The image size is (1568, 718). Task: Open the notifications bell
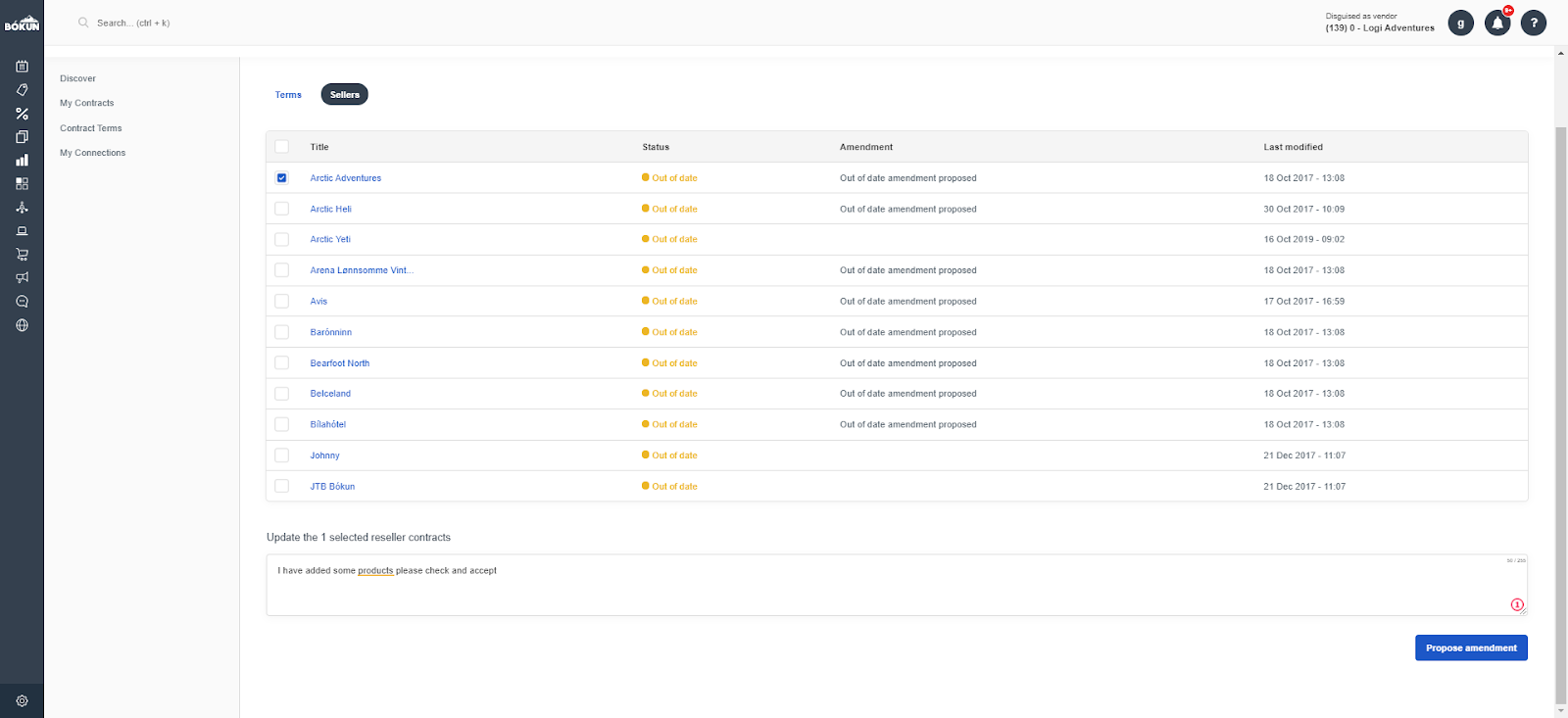(1497, 23)
